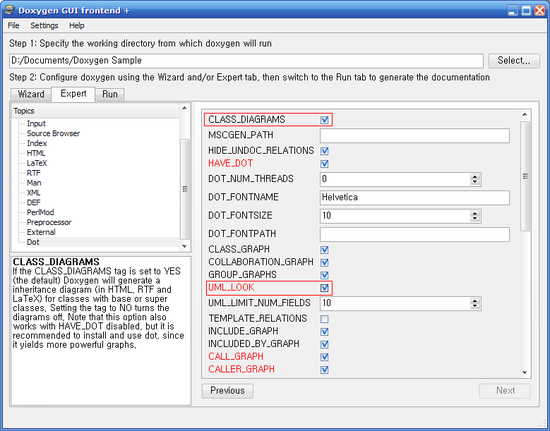Click options panel scroll-up arrow
The height and width of the screenshot is (431, 550).
click(525, 115)
